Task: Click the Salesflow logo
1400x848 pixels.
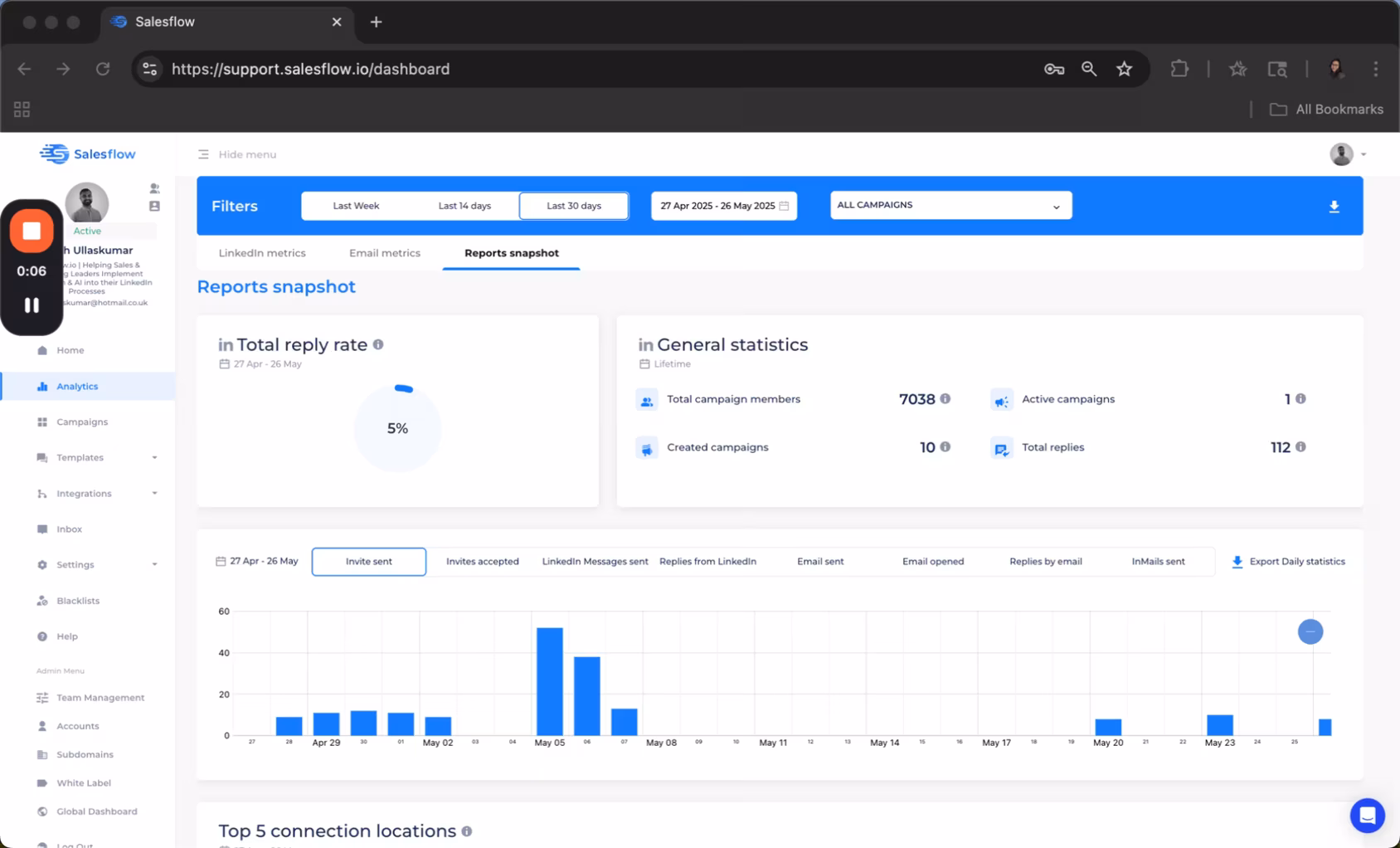Action: (88, 154)
